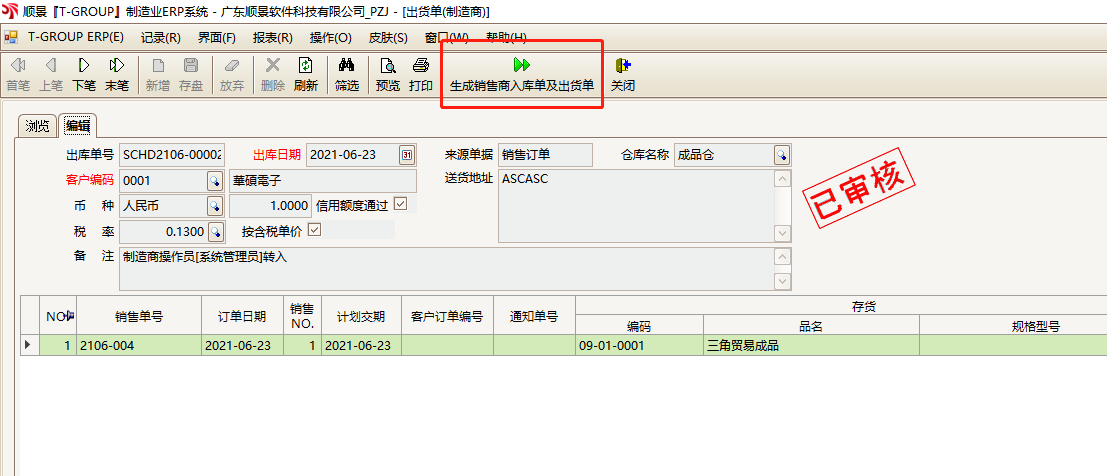This screenshot has height=476, width=1107.
Task: Toggle the 信用额度通过 checkbox
Action: [401, 205]
